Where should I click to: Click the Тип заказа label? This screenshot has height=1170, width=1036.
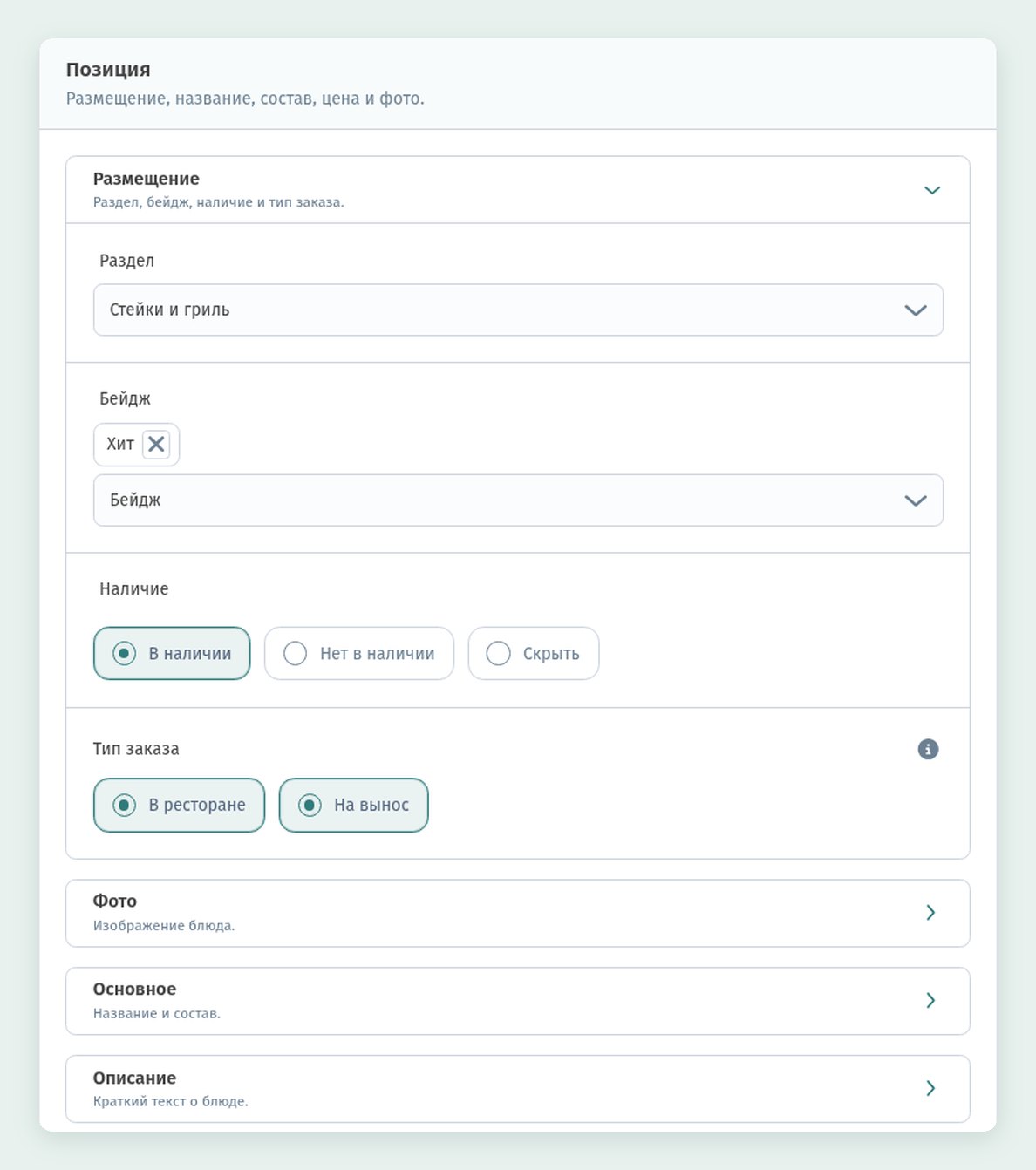(x=136, y=749)
